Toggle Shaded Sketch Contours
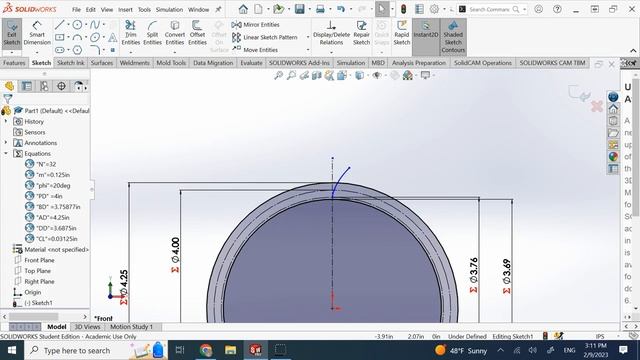The width and height of the screenshot is (640, 360). click(453, 37)
